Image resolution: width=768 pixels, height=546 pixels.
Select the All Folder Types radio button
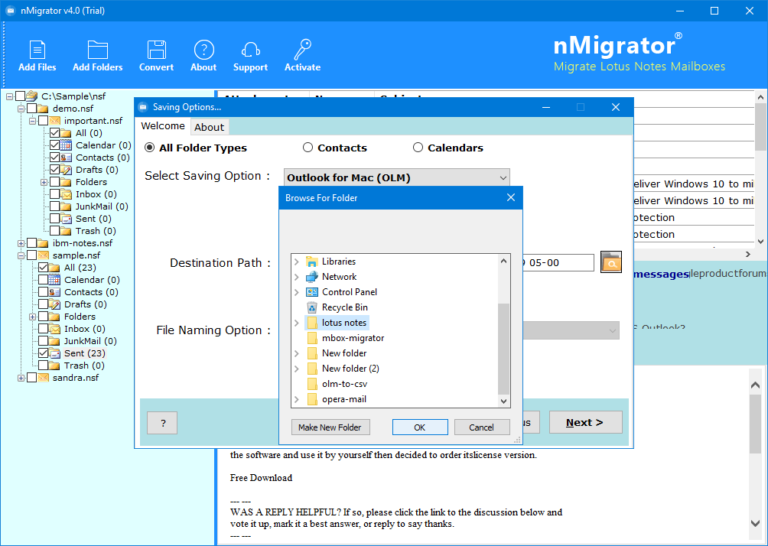[x=151, y=148]
